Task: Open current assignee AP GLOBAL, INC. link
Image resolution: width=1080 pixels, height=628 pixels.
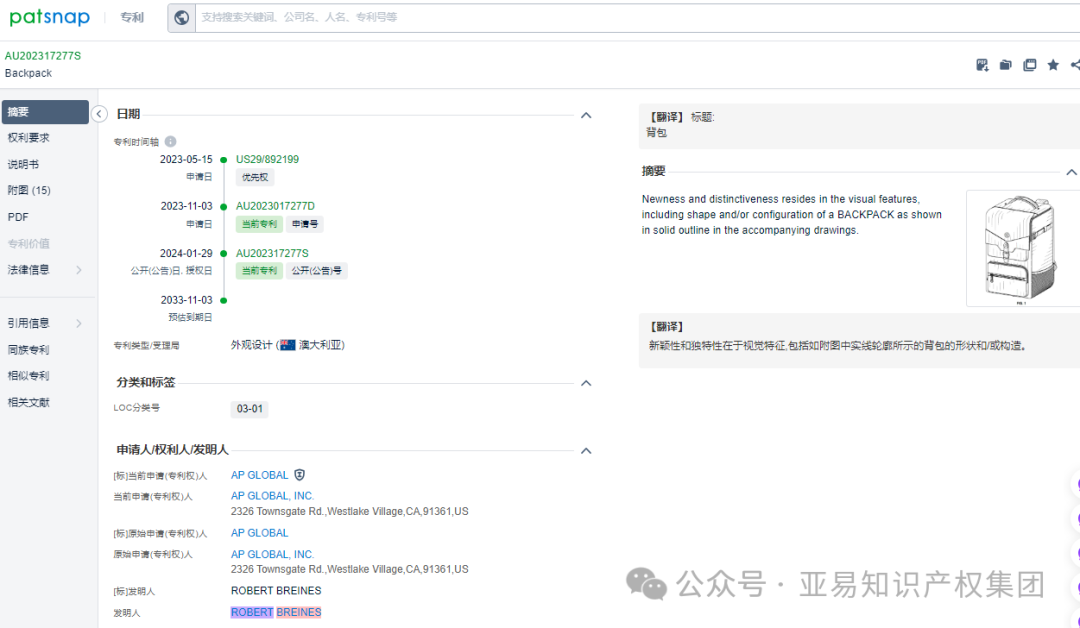Action: coord(272,496)
